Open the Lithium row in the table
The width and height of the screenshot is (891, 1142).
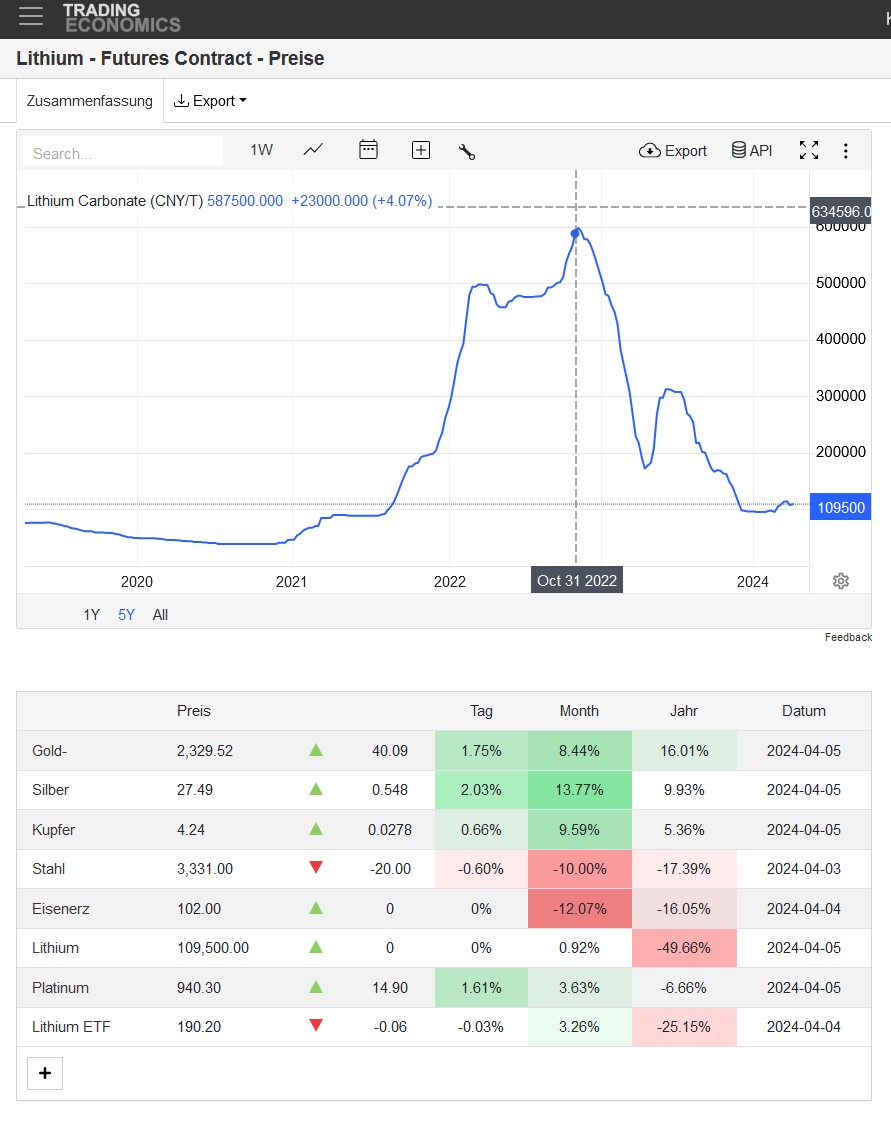(55, 948)
